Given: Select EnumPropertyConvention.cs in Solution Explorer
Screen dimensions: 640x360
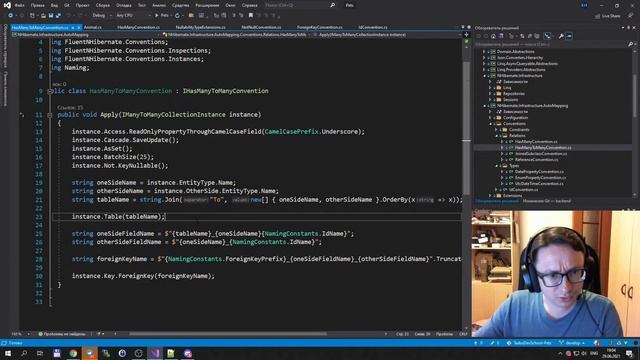Looking at the screenshot, I should [x=540, y=178].
